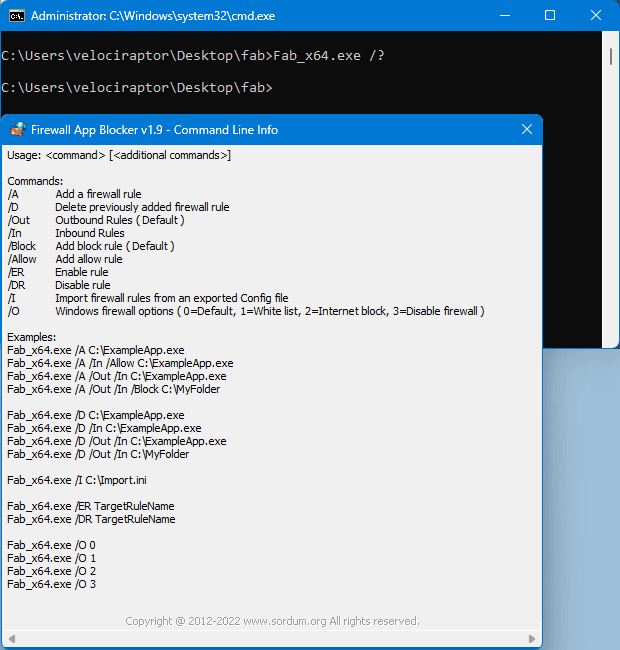Screen dimensions: 620x650
Task: Click the empty prompt line in cmd window
Action: coord(137,88)
